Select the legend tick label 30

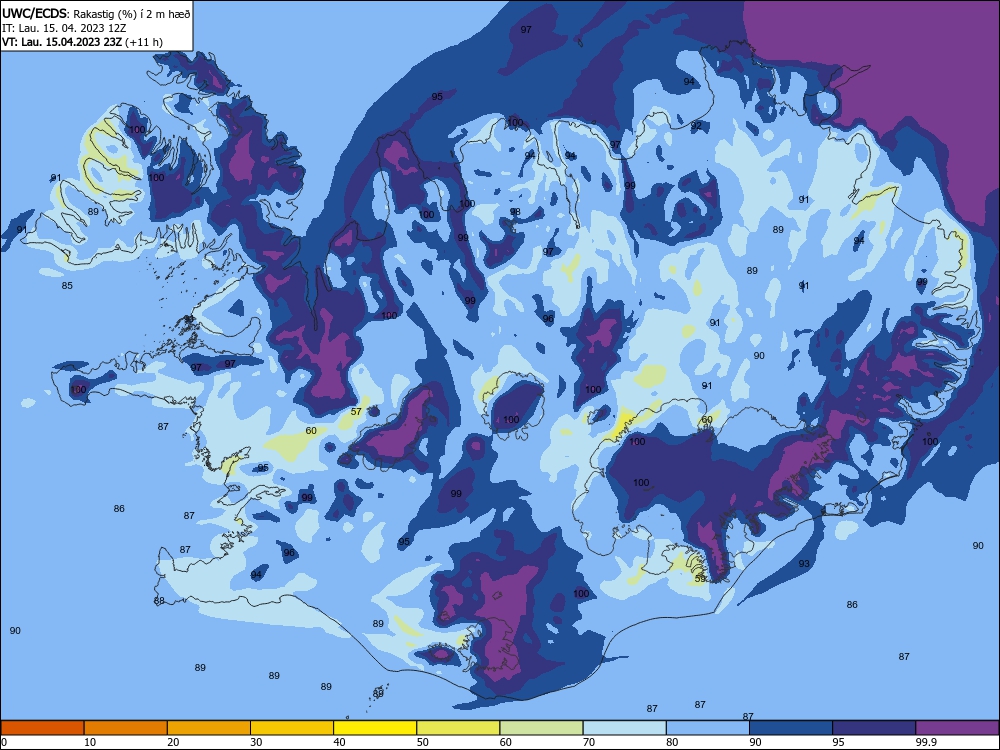click(256, 742)
